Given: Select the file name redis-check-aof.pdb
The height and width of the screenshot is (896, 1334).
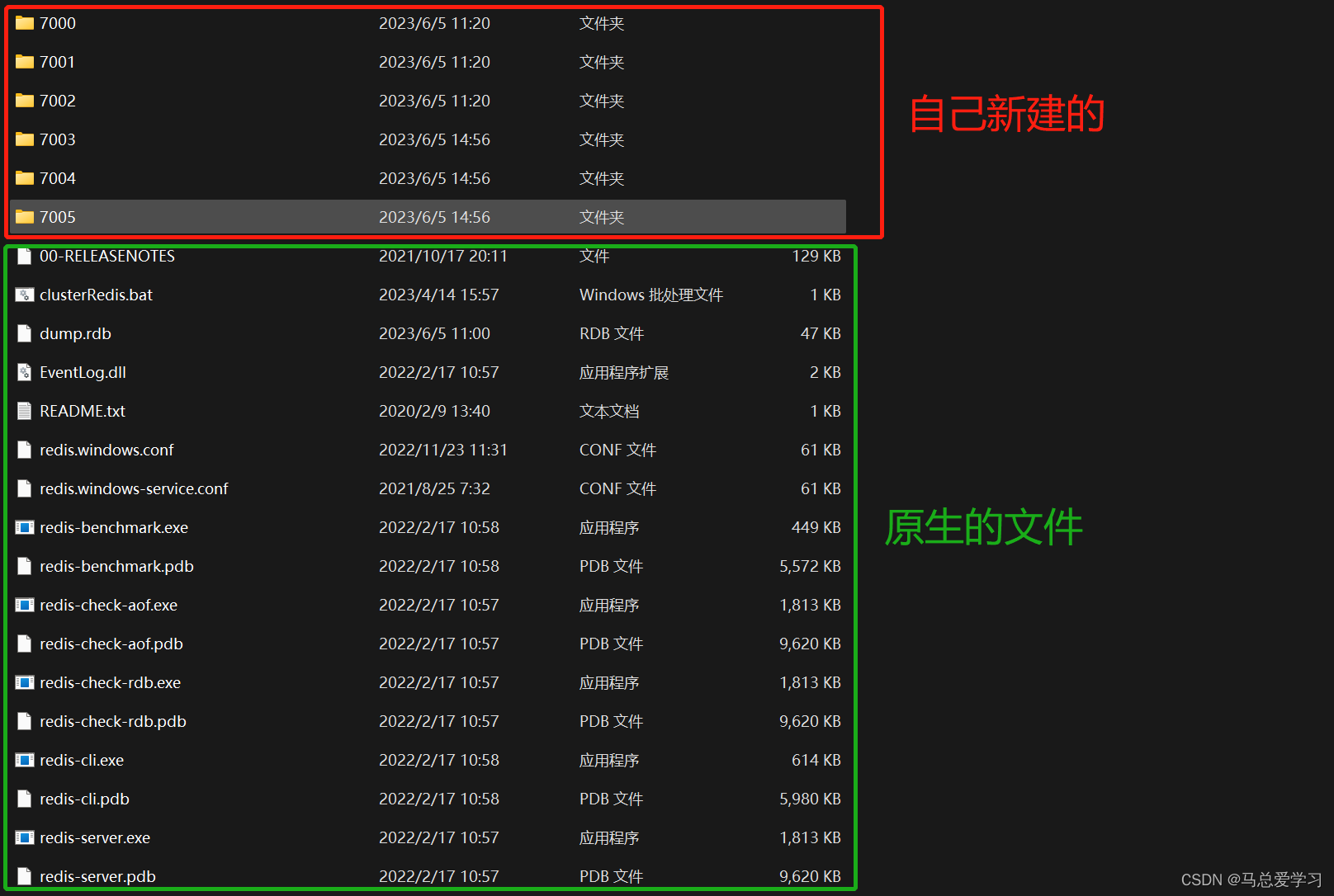Looking at the screenshot, I should (111, 644).
